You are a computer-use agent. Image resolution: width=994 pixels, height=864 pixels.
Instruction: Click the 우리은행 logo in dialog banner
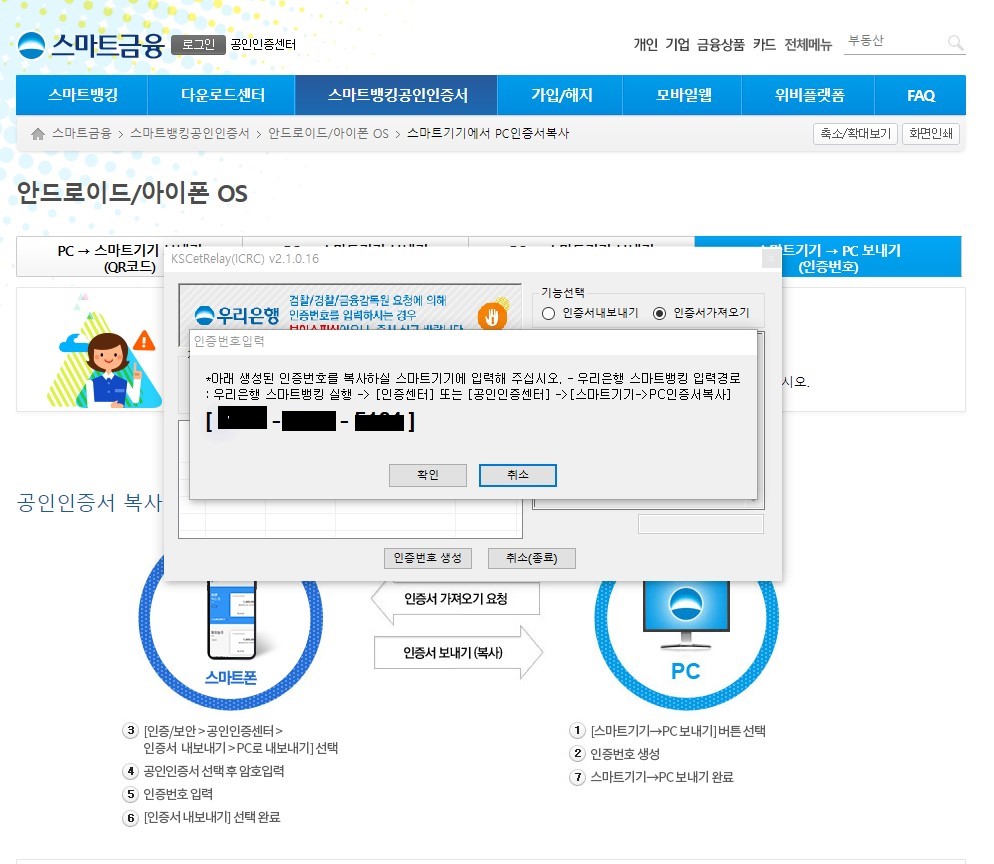237,314
